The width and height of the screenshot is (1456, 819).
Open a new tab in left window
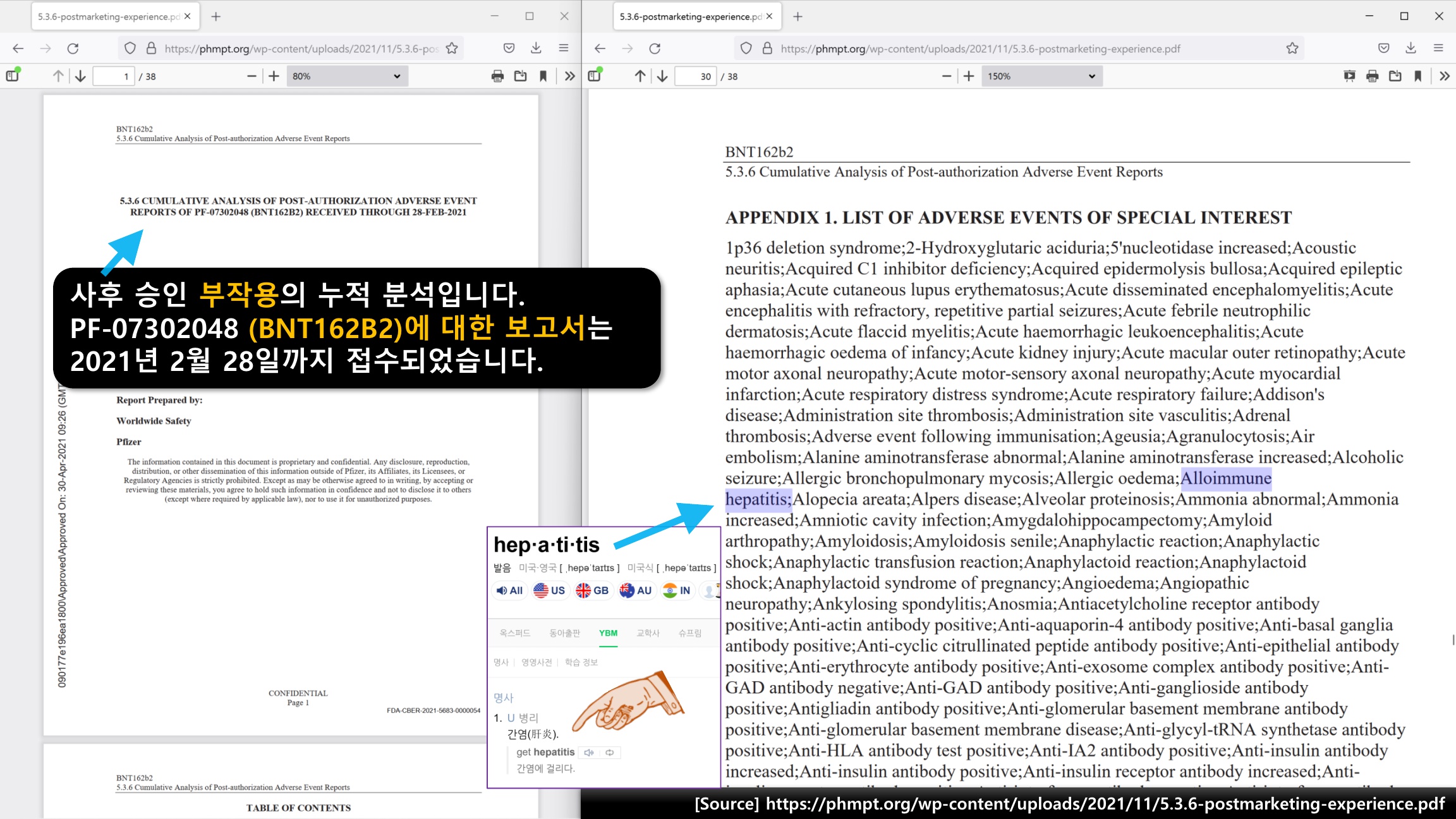[216, 16]
